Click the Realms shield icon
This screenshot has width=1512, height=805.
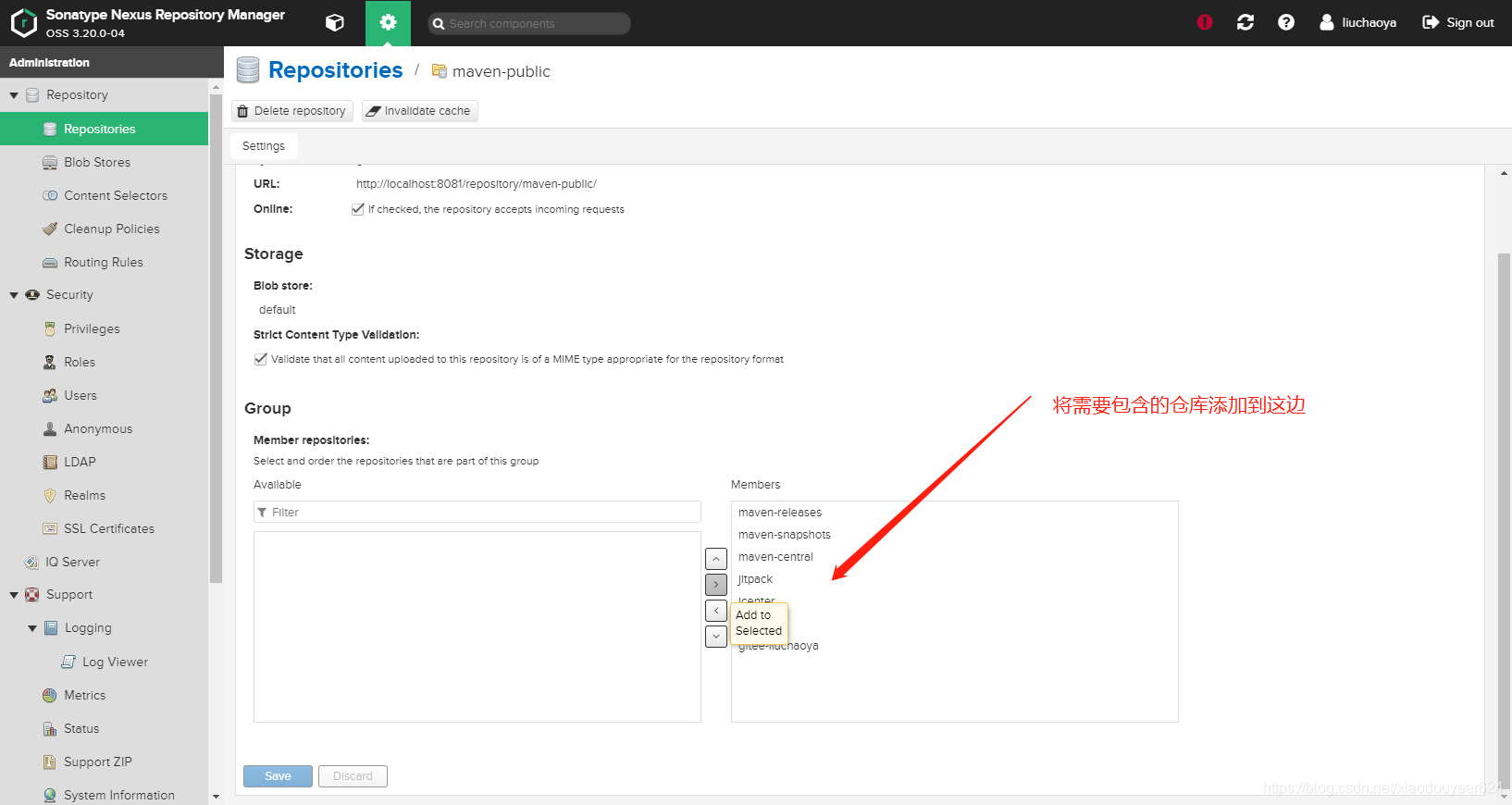click(x=50, y=495)
